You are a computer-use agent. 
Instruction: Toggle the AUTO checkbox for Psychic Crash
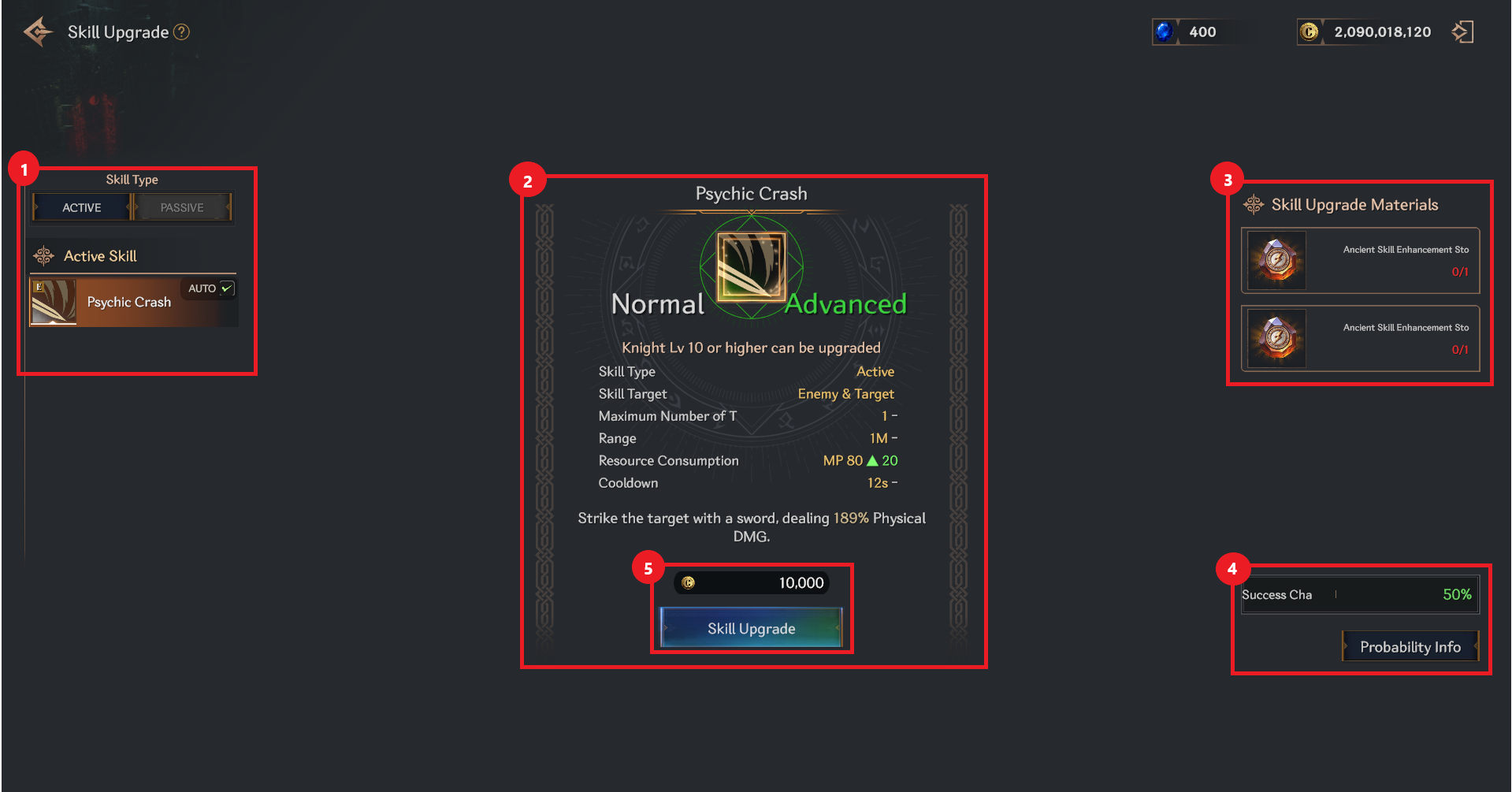pos(227,288)
